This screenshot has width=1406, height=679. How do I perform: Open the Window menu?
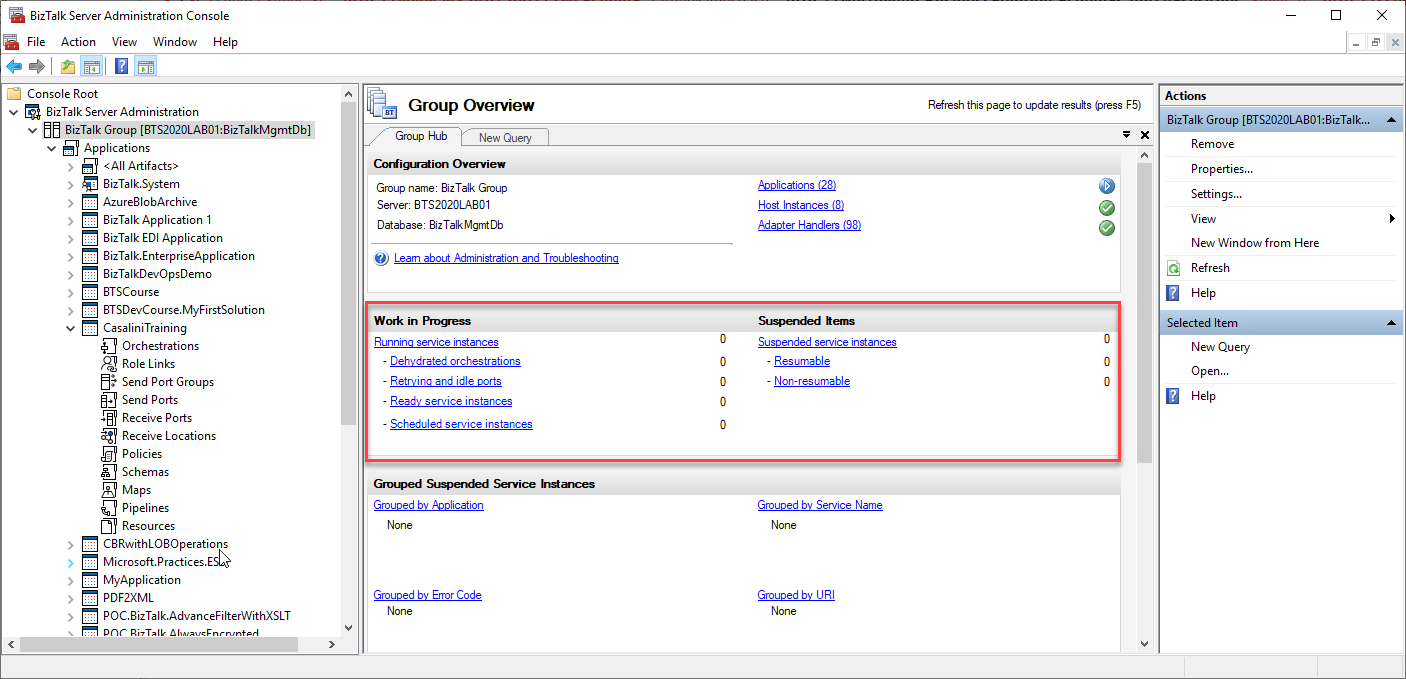(175, 42)
